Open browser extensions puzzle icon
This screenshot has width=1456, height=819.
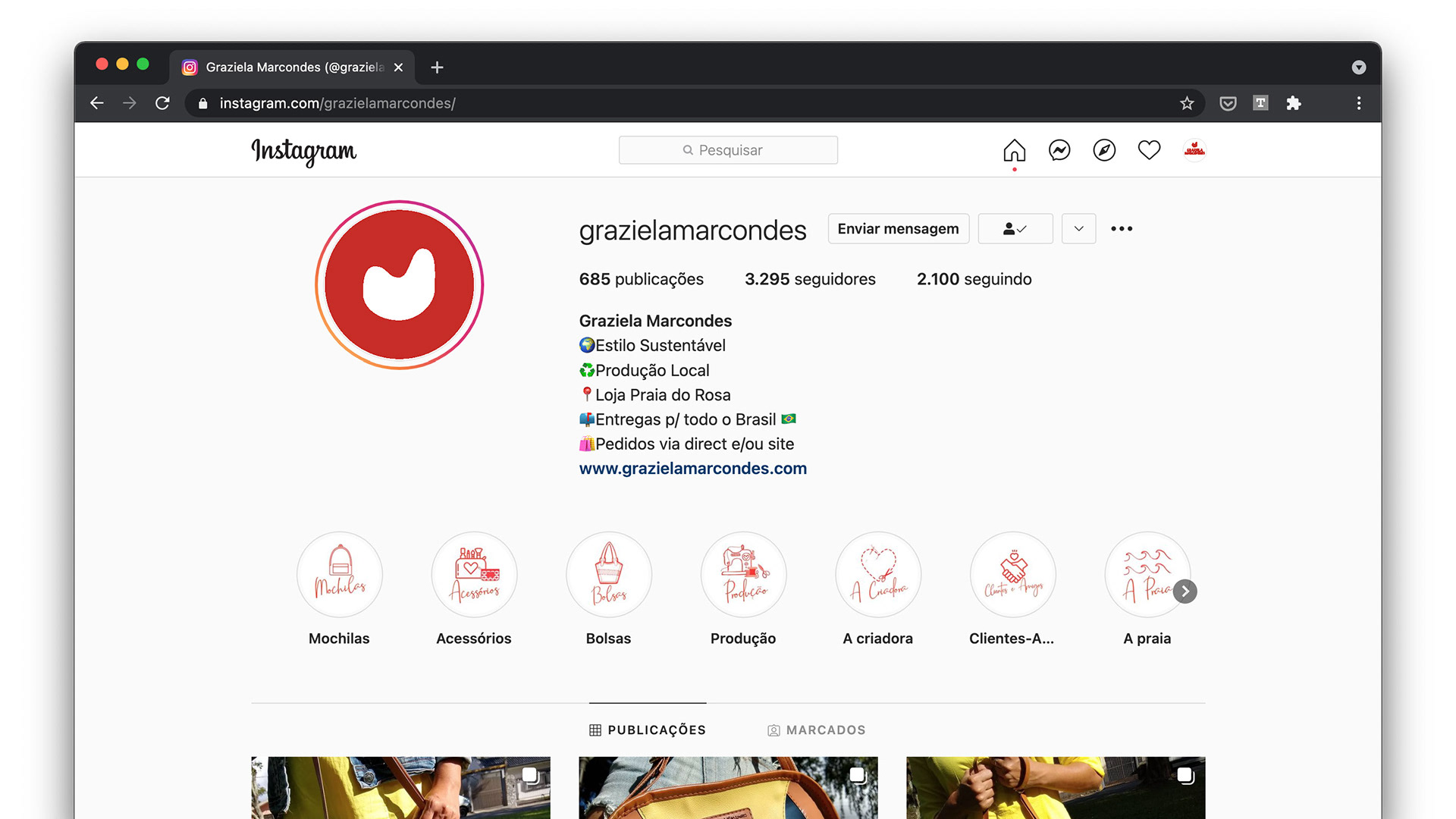[1294, 103]
